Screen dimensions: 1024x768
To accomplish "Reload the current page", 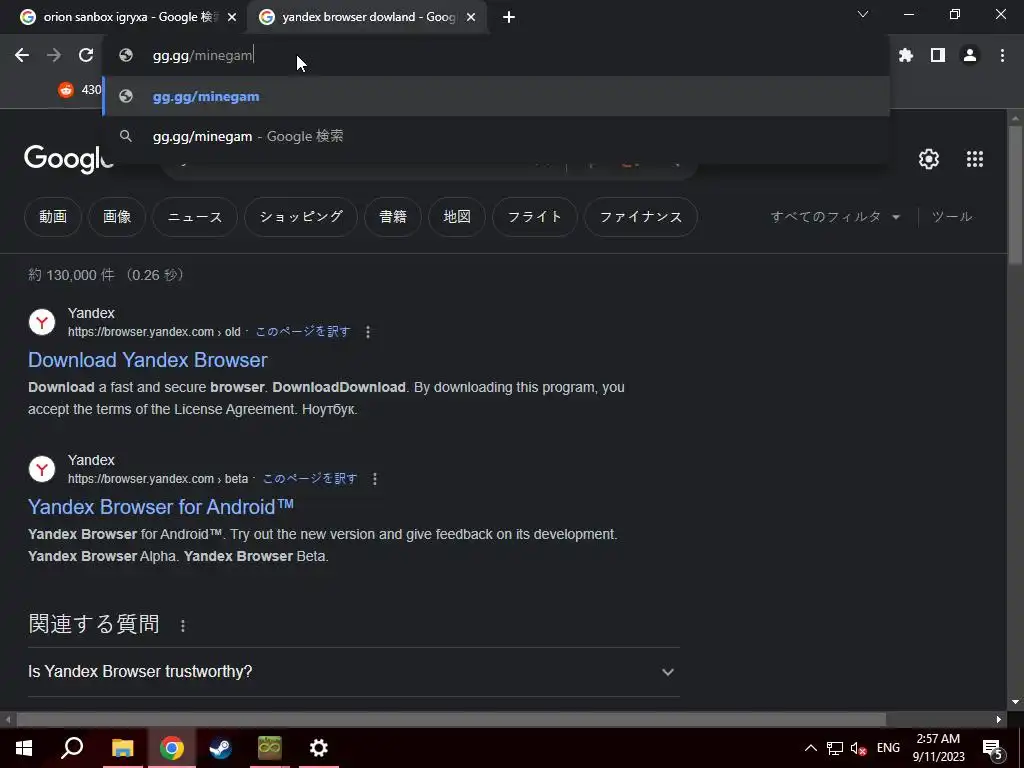I will (86, 56).
